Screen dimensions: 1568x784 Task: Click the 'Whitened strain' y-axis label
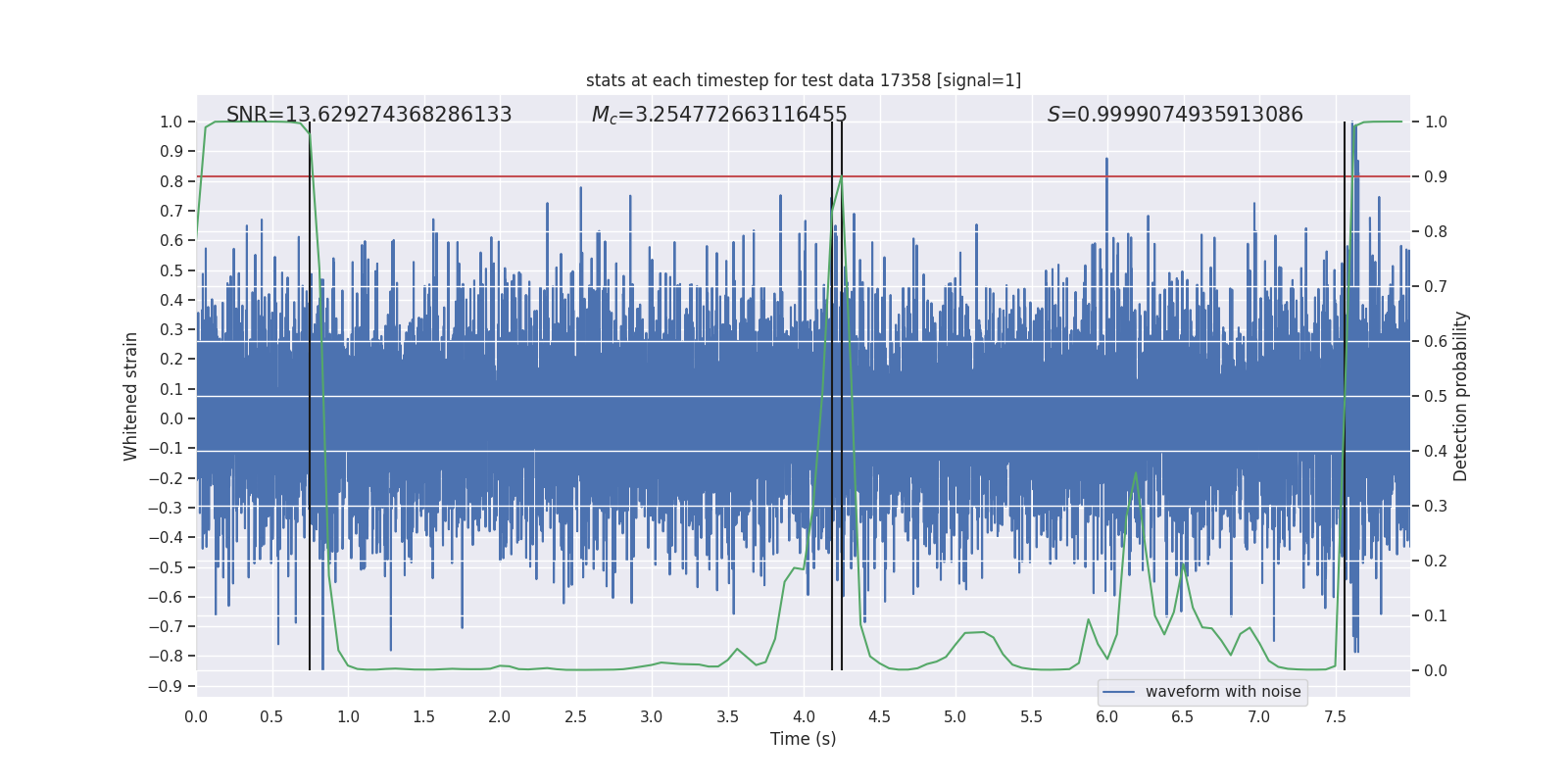pos(130,396)
